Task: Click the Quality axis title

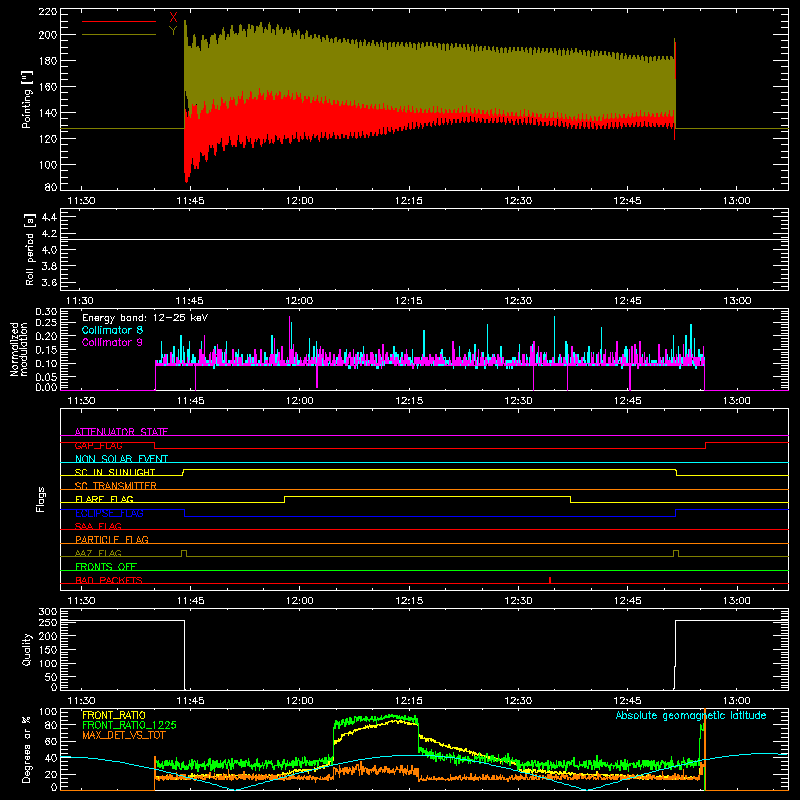Action: pos(27,649)
